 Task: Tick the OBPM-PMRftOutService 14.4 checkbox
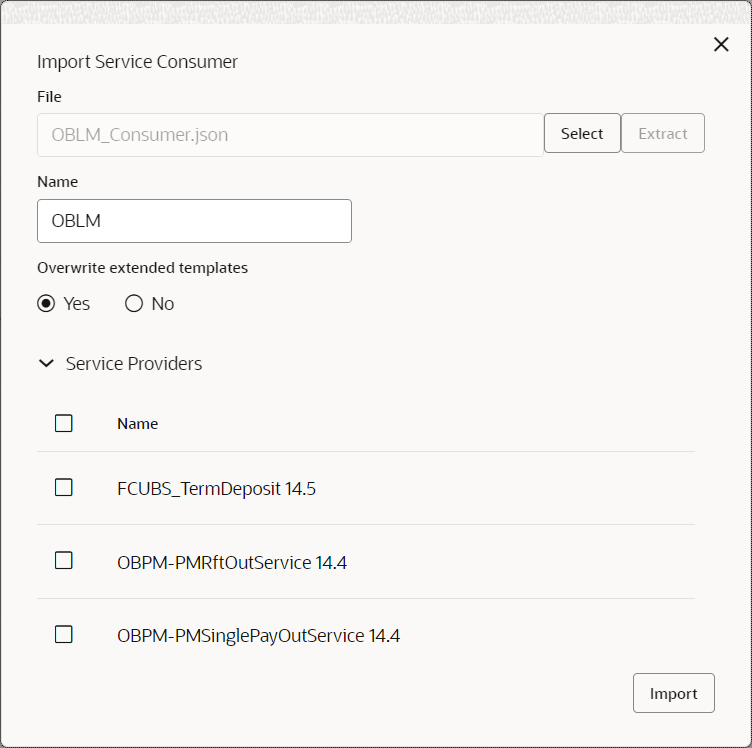64,561
